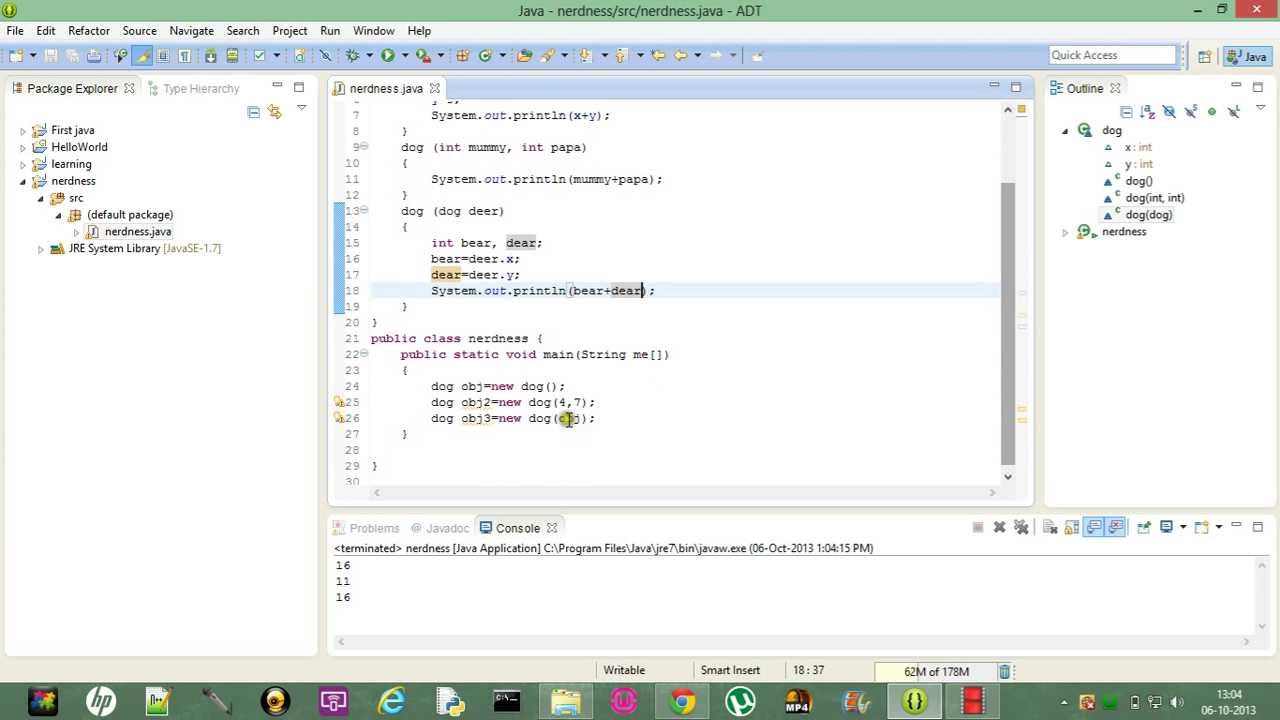Click New Java Class toolbar icon
Viewport: 1280px width, 720px height.
coord(485,56)
